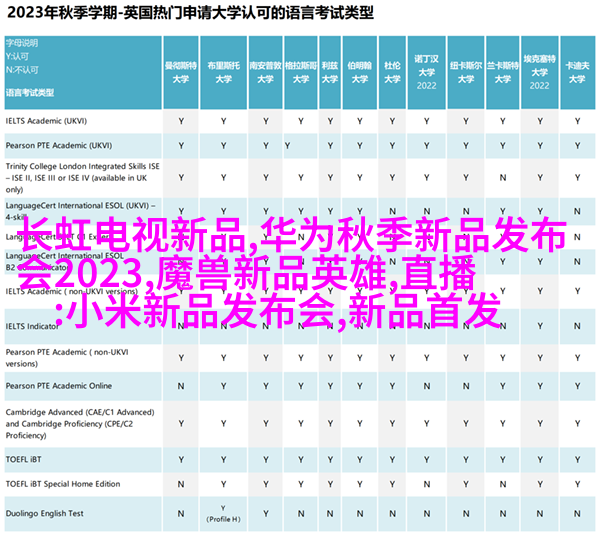The width and height of the screenshot is (600, 536).
Task: Select the 'Pearson PTE Academic ( non-UKVI versions)' label
Action: (x=67, y=358)
